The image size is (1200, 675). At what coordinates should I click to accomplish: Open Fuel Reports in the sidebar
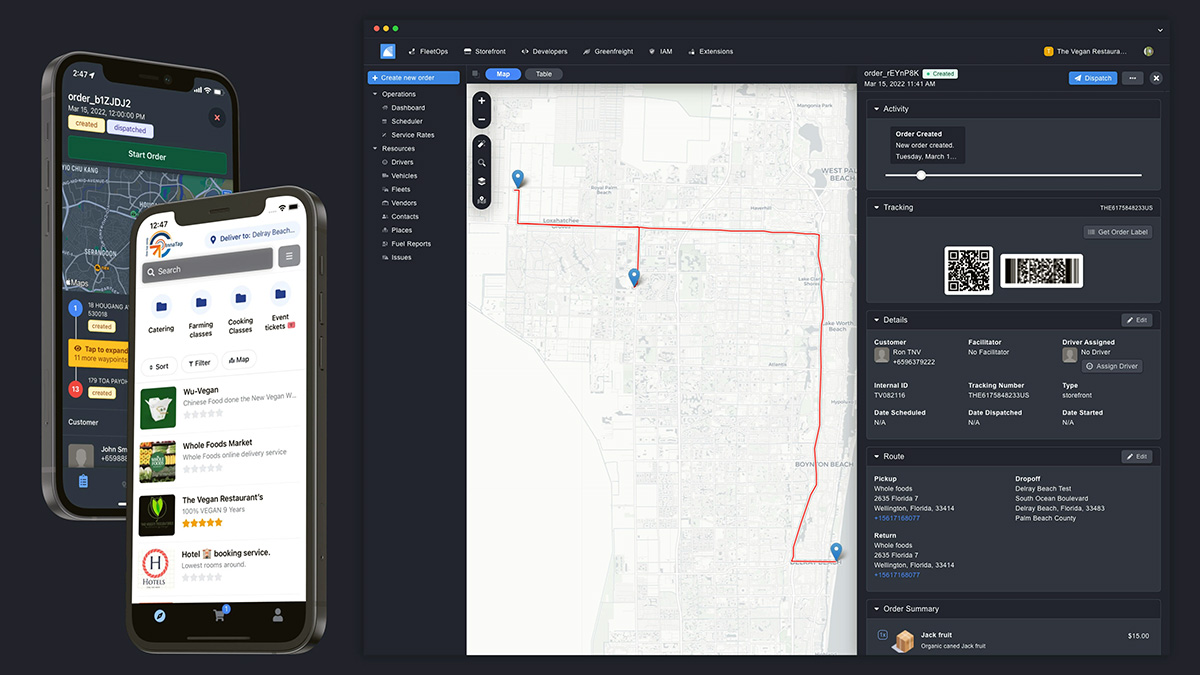pos(410,244)
